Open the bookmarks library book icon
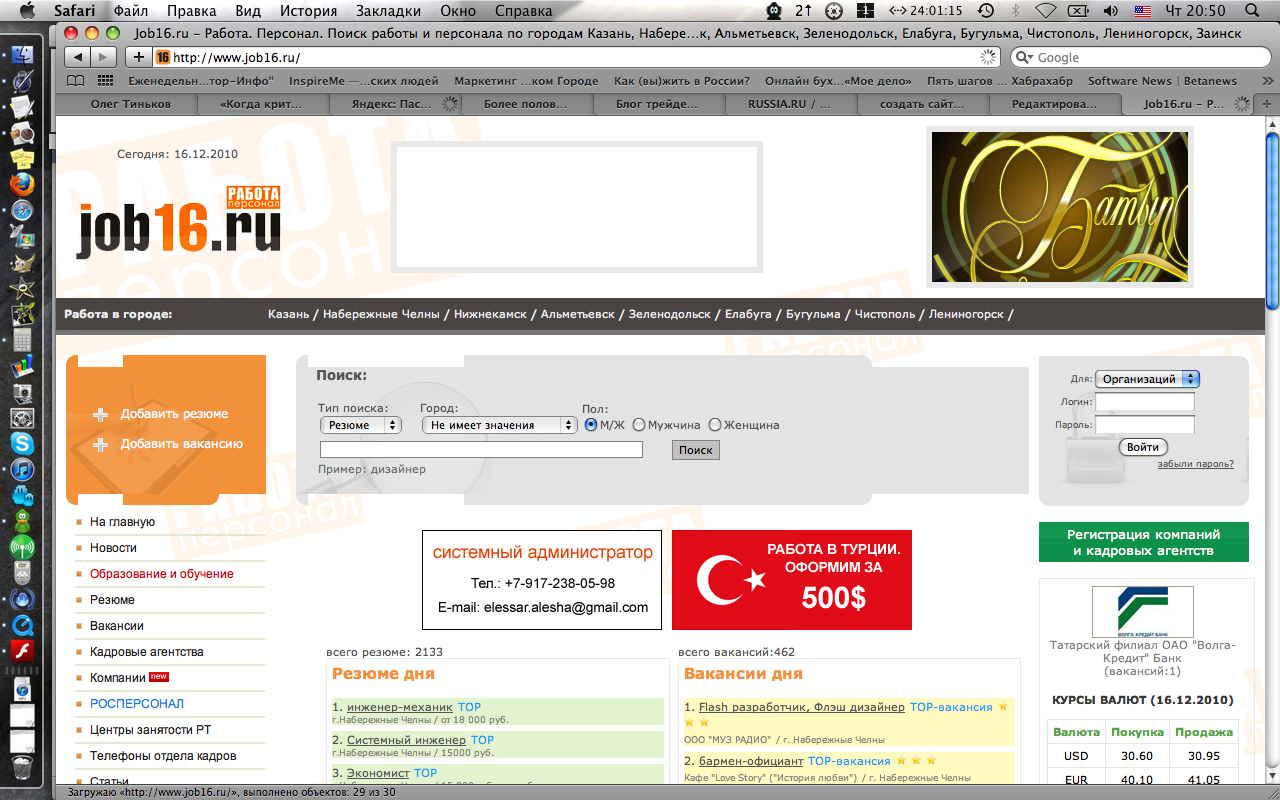 coord(75,81)
